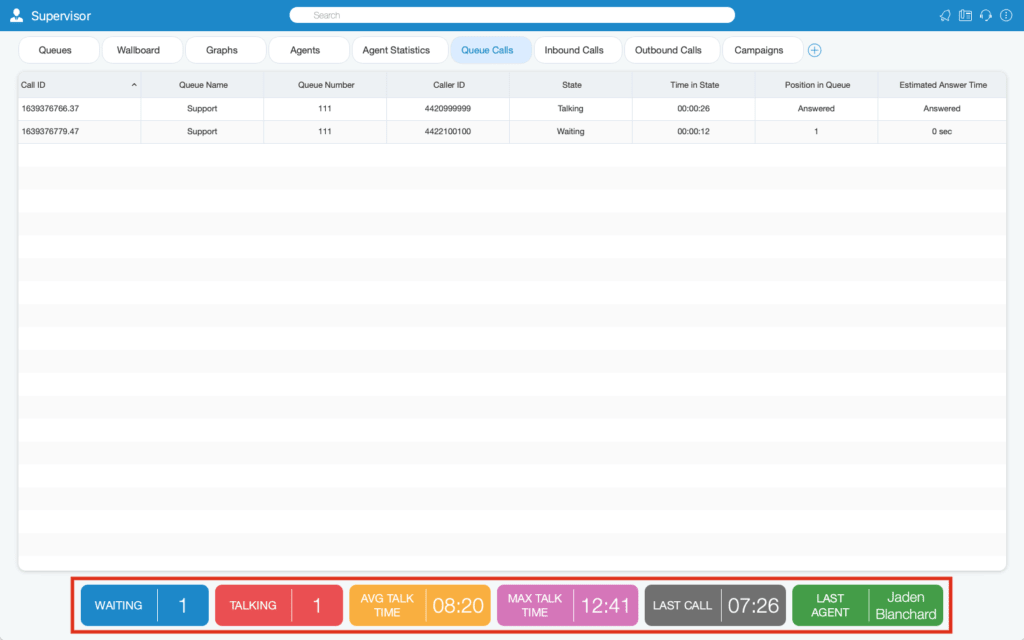Open the three-dot more options icon
The width and height of the screenshot is (1024, 640).
coord(1006,16)
